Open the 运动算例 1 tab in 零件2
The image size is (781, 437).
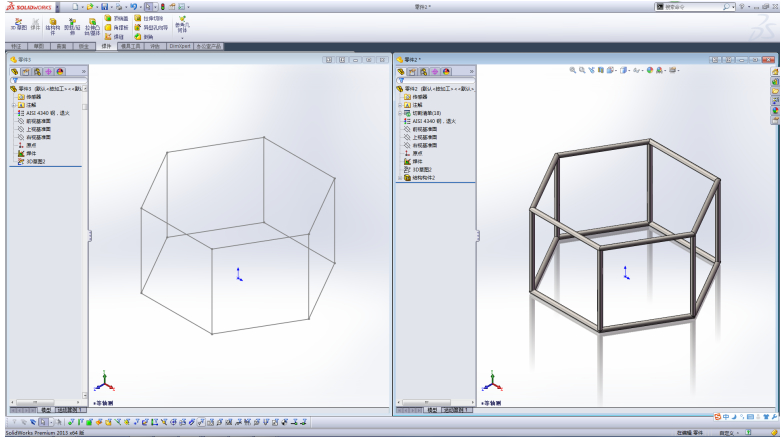click(x=456, y=410)
